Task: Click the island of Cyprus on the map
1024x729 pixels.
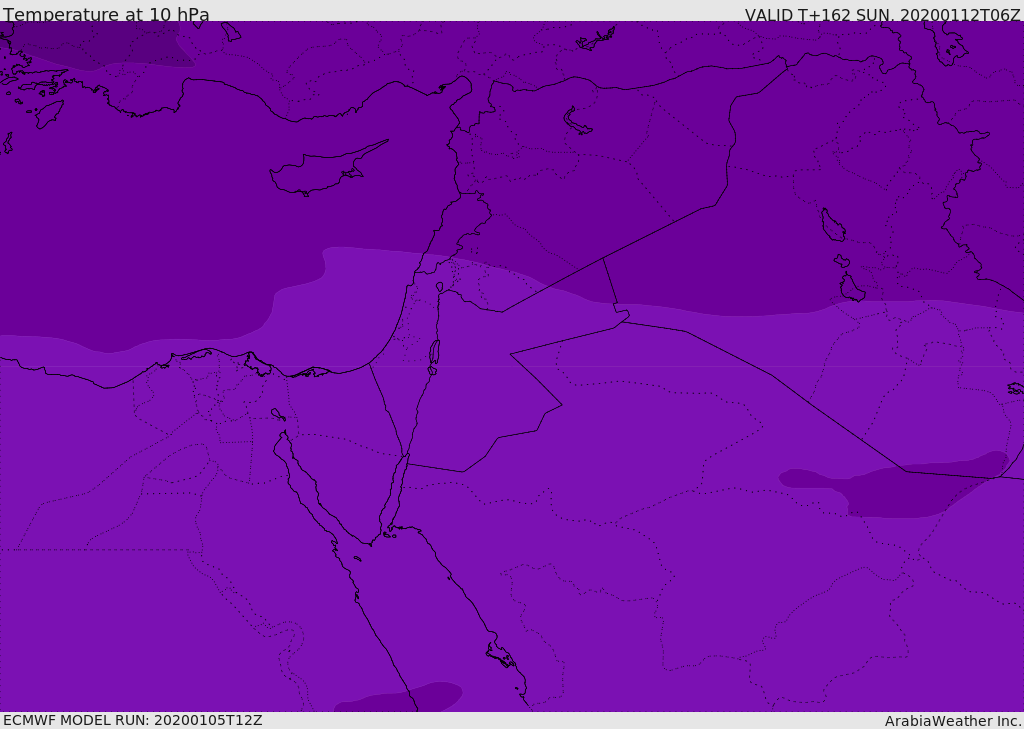Action: tap(327, 170)
